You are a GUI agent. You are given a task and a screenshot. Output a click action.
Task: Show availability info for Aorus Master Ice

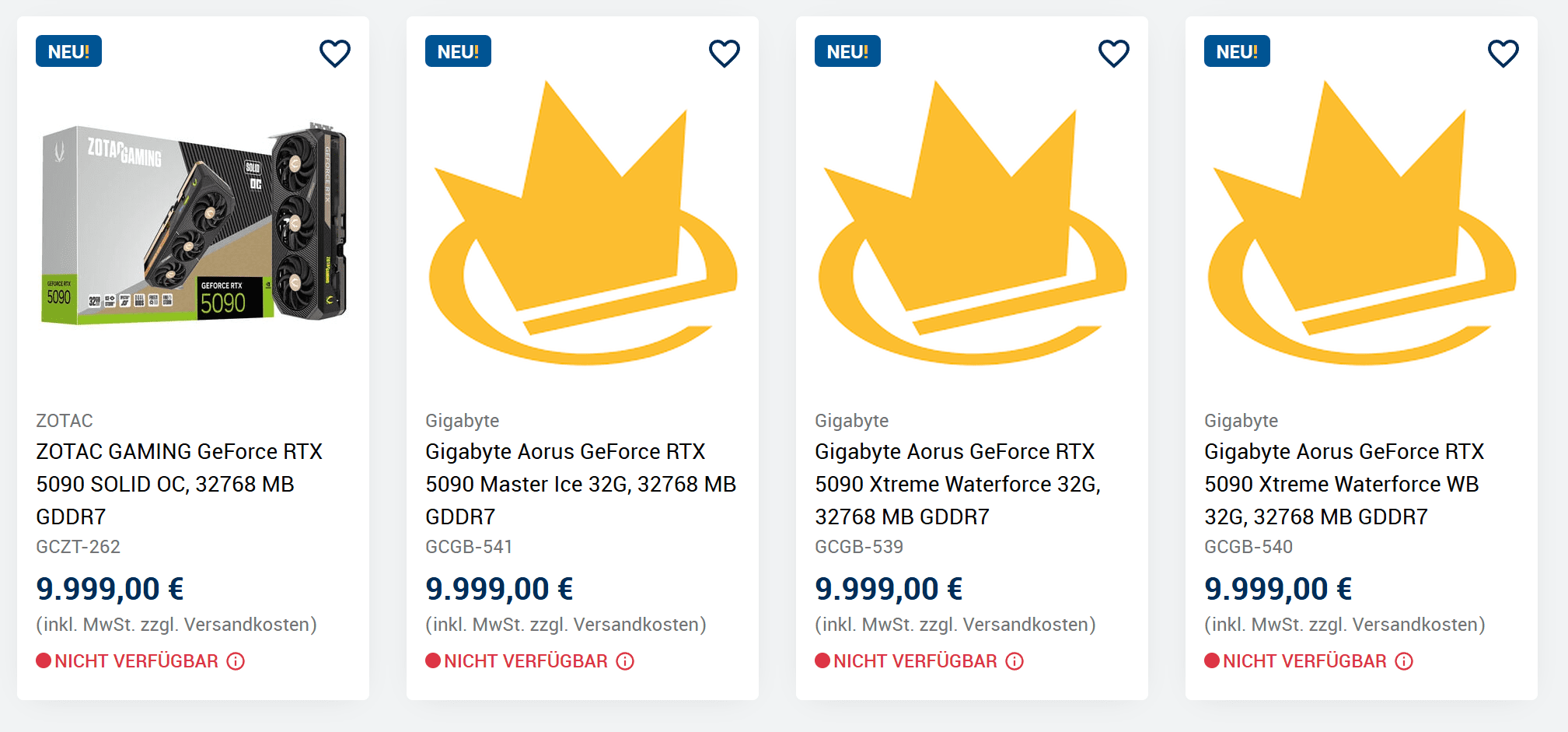coord(625,661)
